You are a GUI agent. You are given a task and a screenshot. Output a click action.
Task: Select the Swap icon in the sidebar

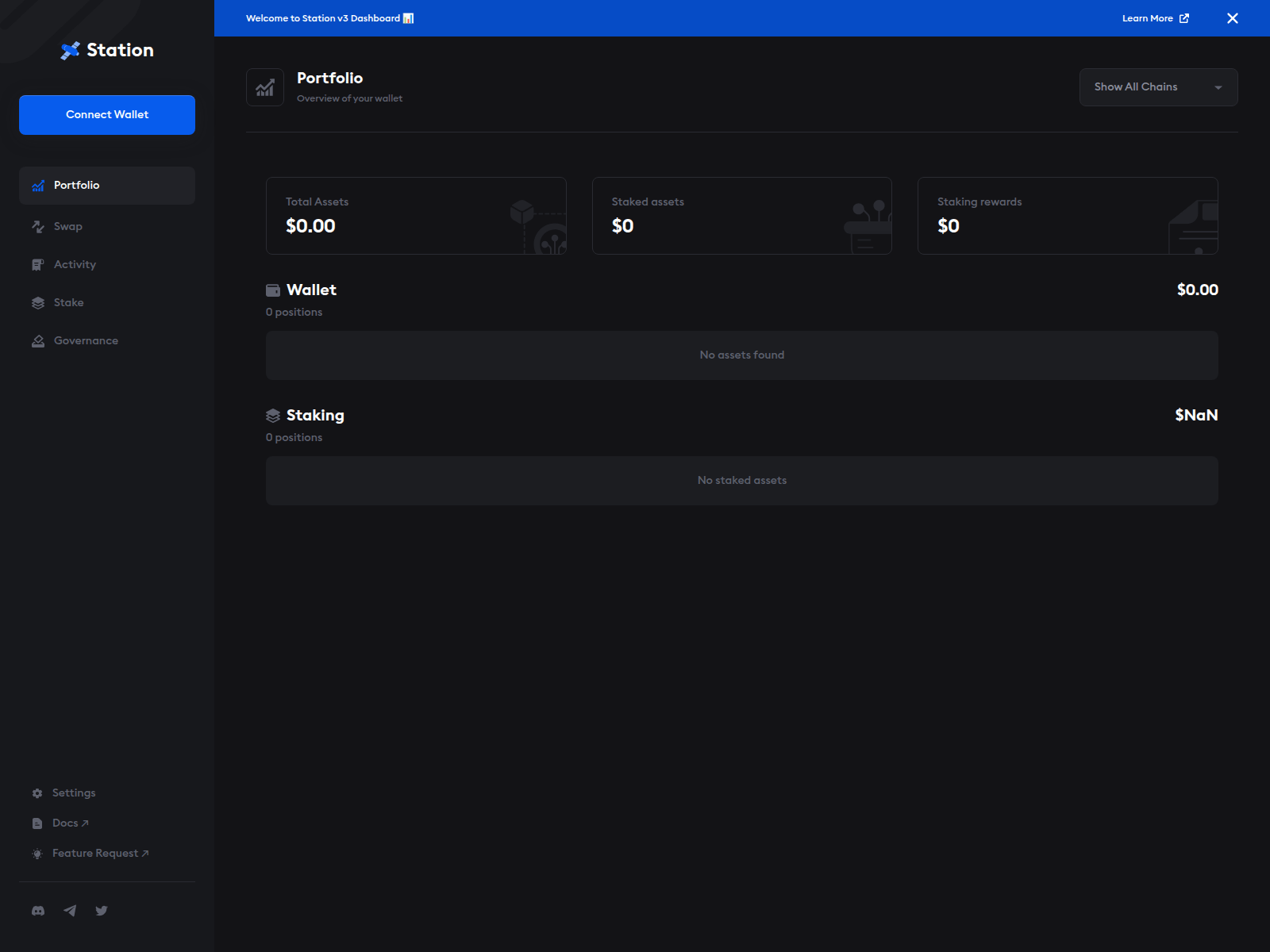(37, 226)
